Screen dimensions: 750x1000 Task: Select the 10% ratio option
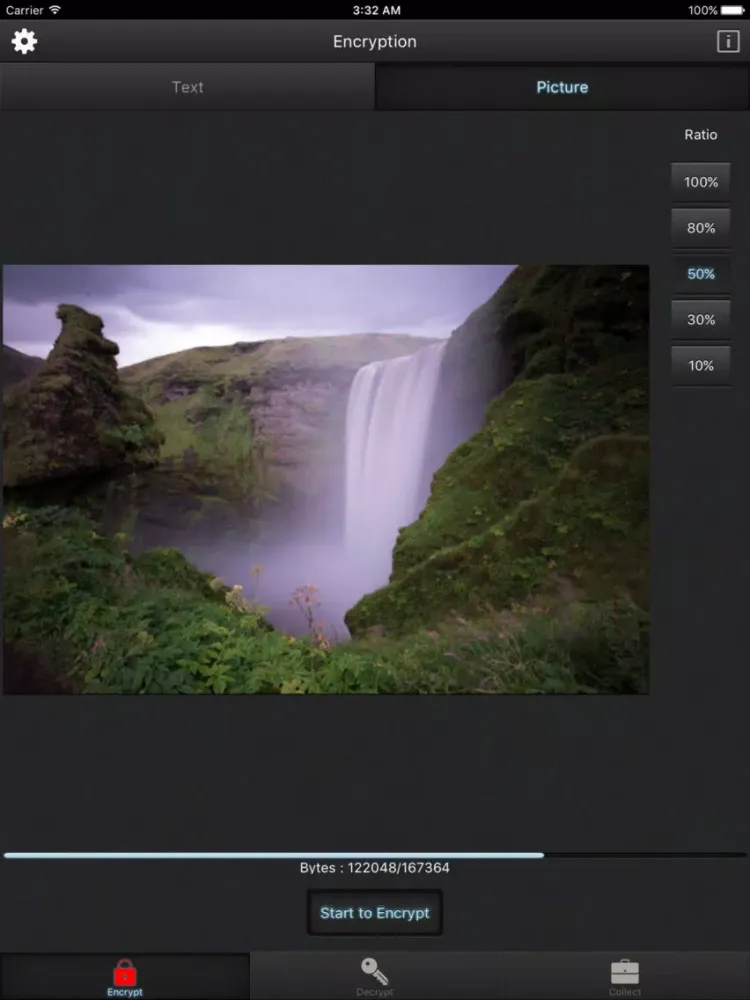point(701,366)
